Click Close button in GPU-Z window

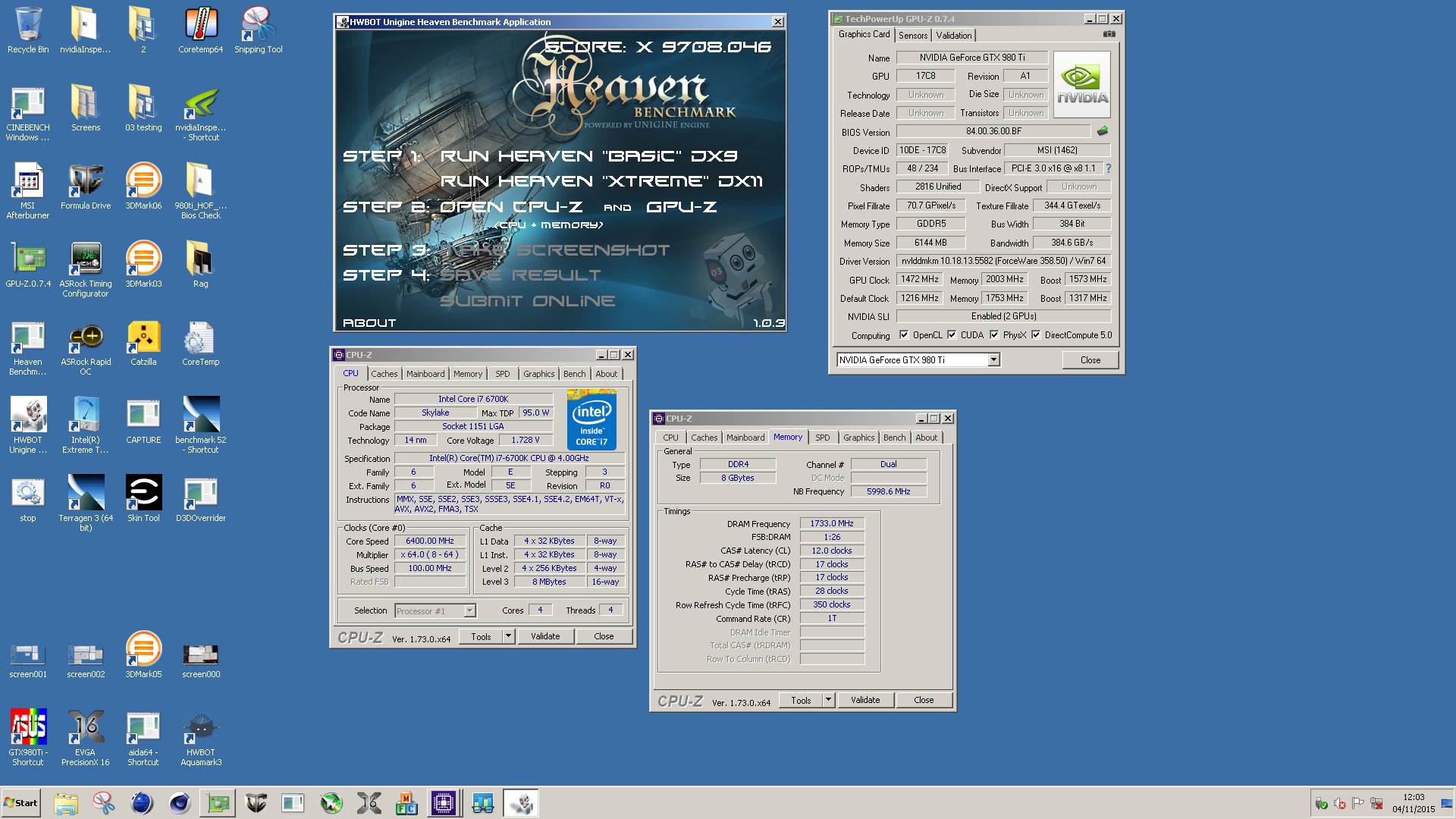point(1090,360)
